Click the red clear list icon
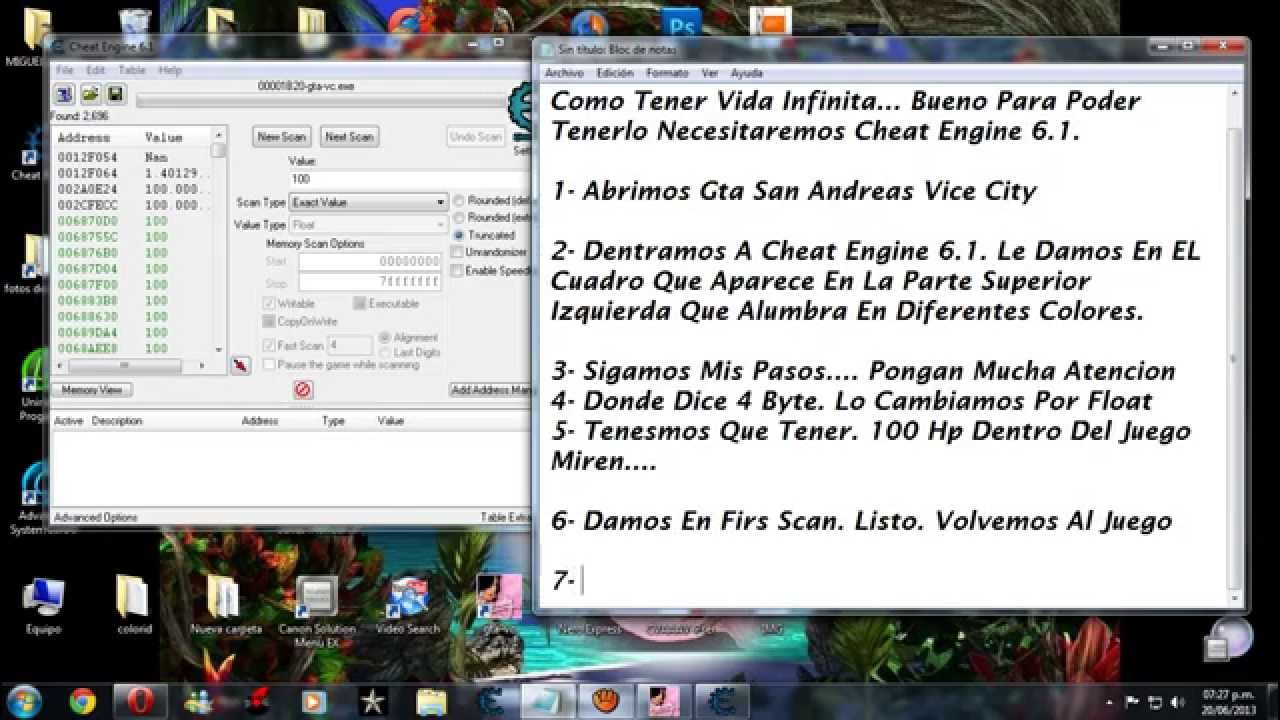 pos(303,389)
